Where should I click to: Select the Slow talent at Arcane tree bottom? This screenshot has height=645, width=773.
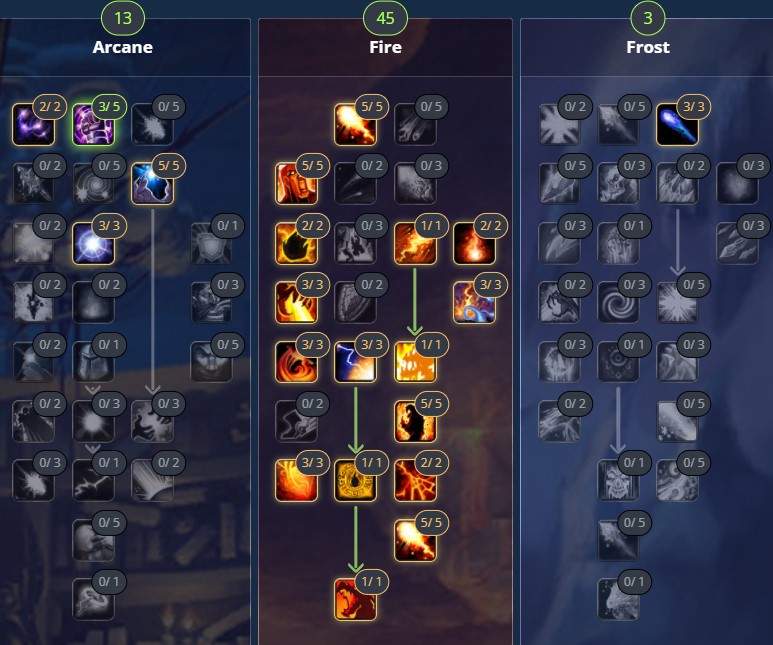[93, 599]
